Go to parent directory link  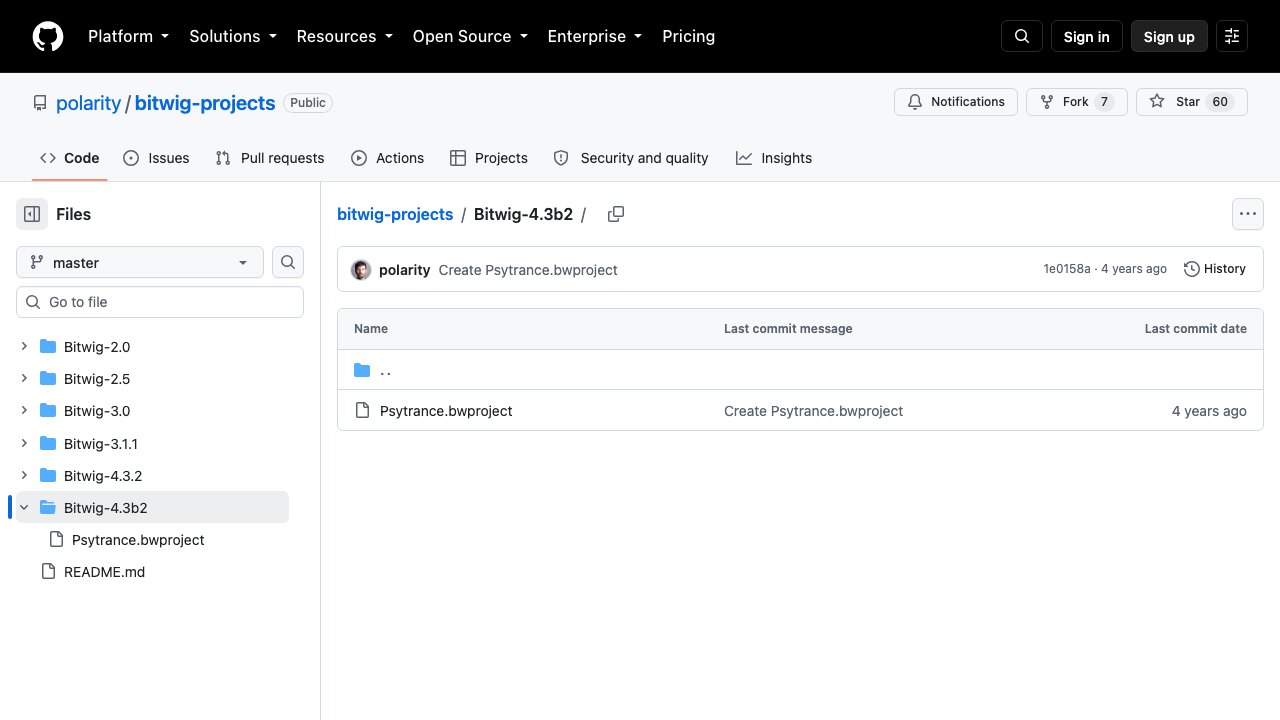(x=386, y=371)
